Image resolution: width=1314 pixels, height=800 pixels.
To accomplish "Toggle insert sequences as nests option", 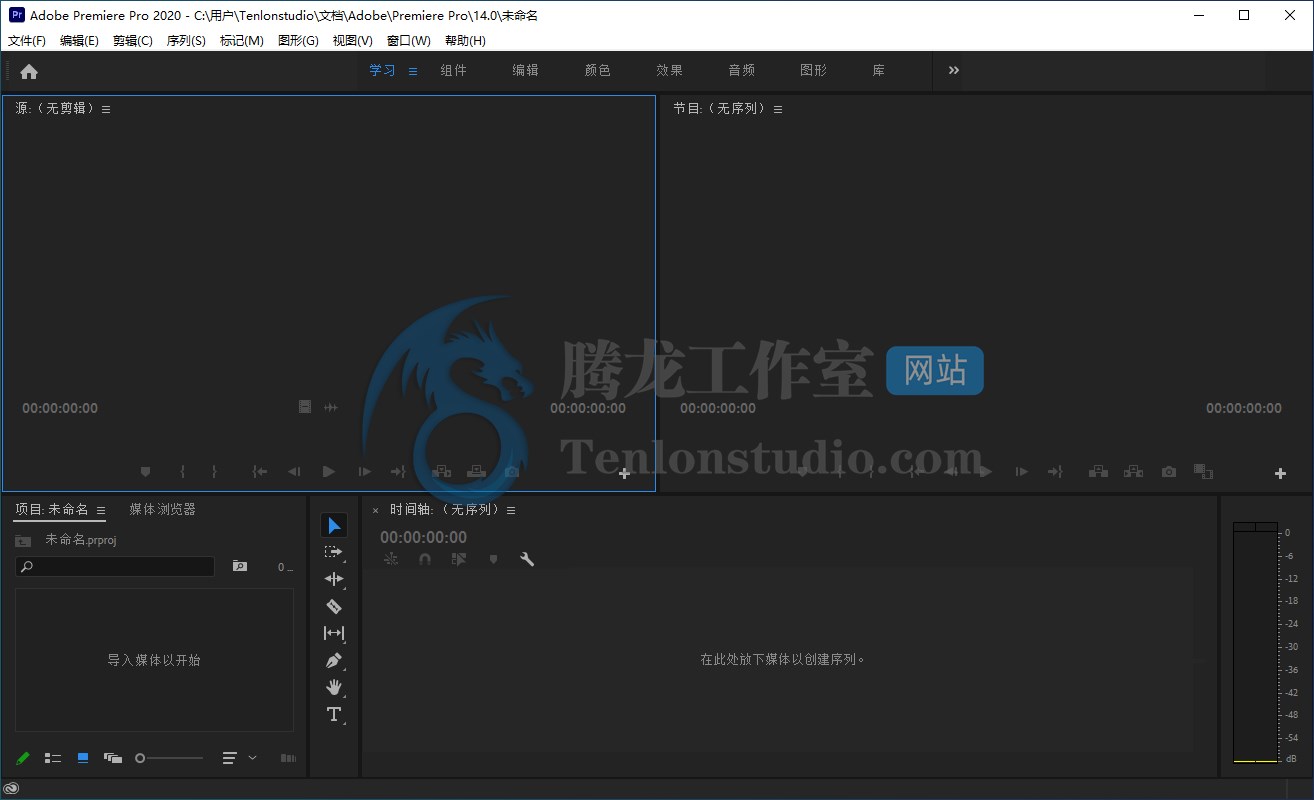I will [391, 559].
